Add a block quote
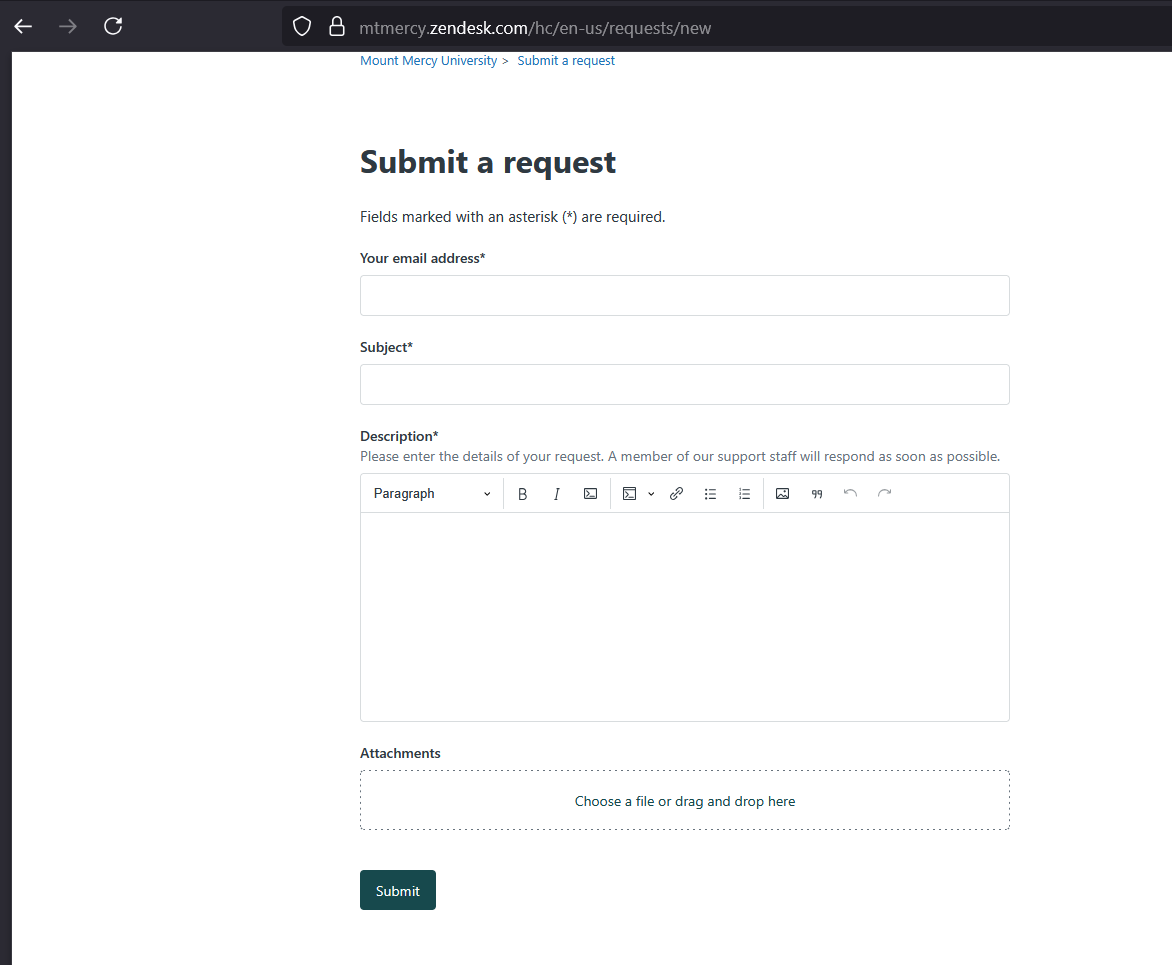Image resolution: width=1172 pixels, height=965 pixels. pos(817,494)
